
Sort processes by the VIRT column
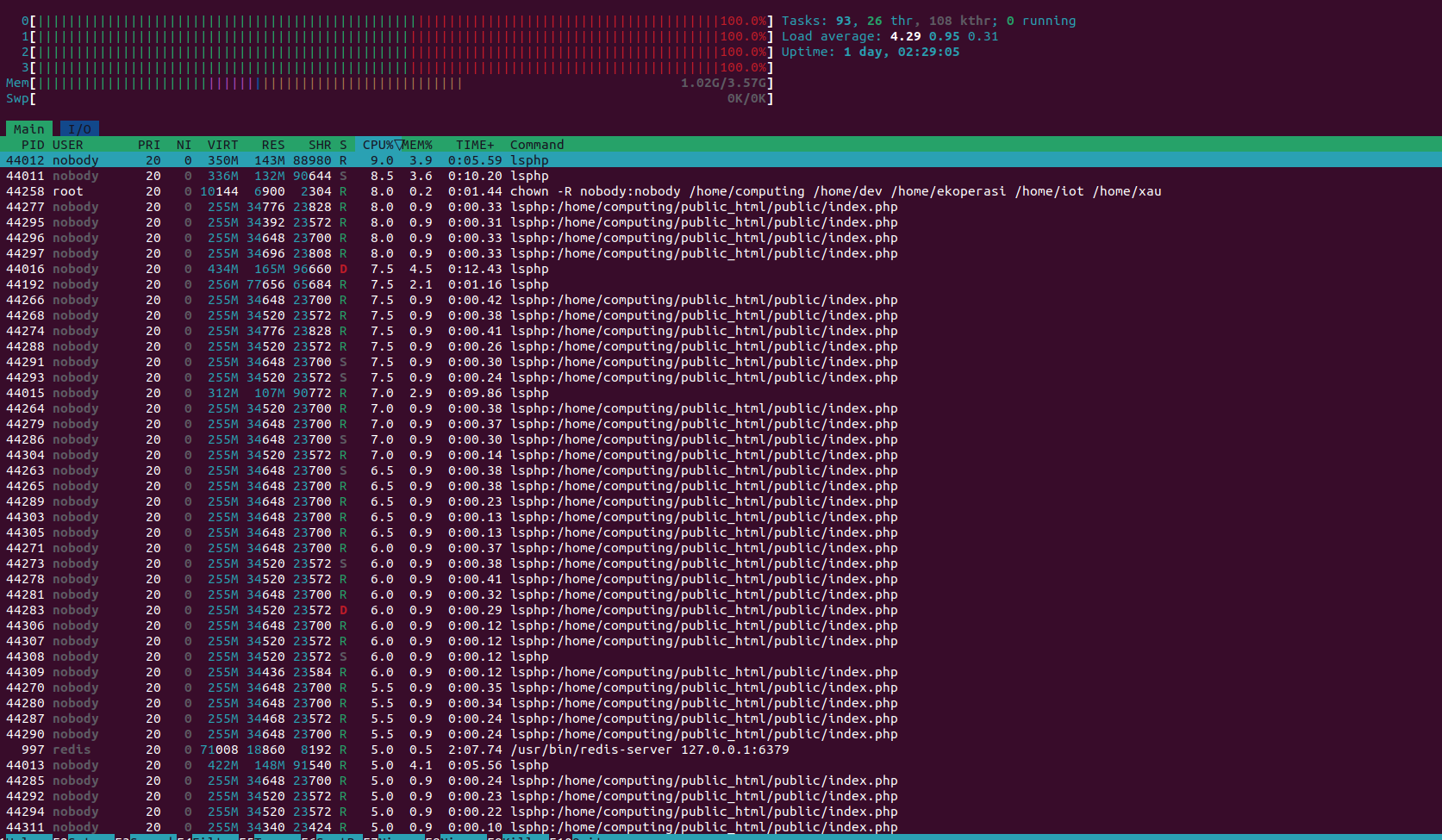pos(222,144)
